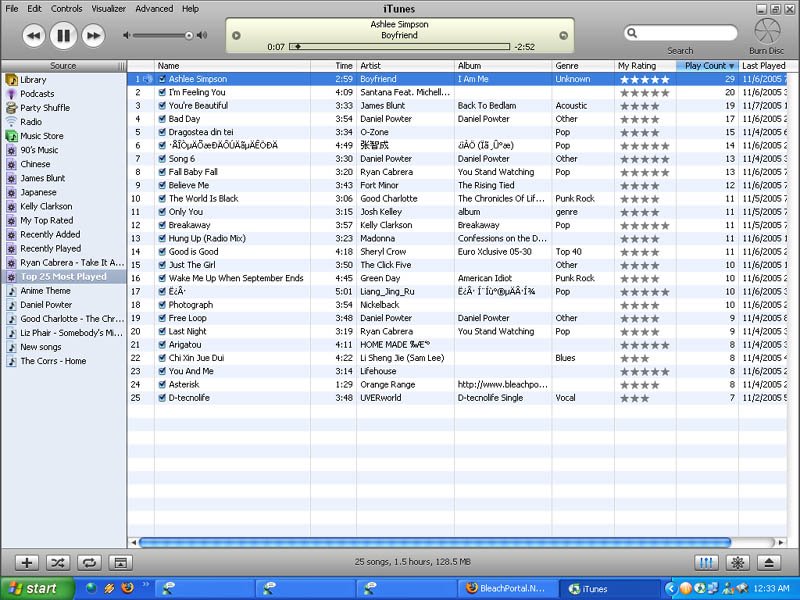Turn on the visualizer button
Screen dimensions: 800x600
tap(737, 563)
